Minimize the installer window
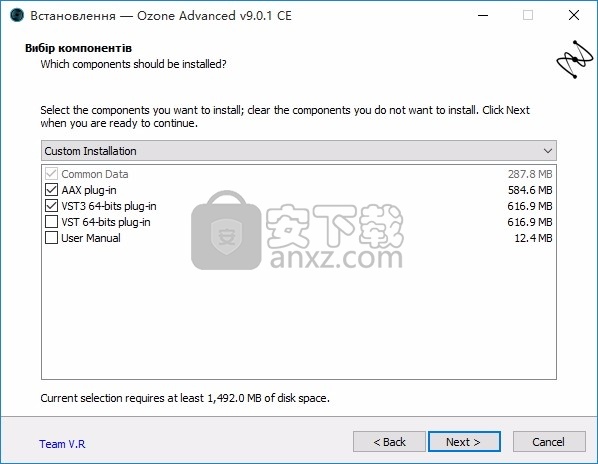 (x=483, y=16)
